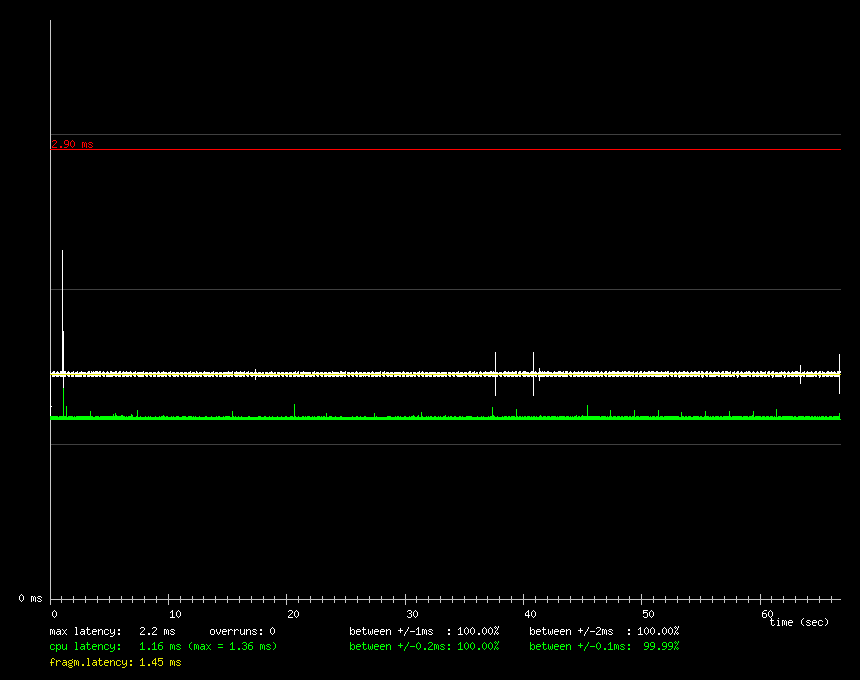Viewport: 860px width, 680px height.
Task: Select the 30 second x-axis marker
Action: (x=411, y=613)
